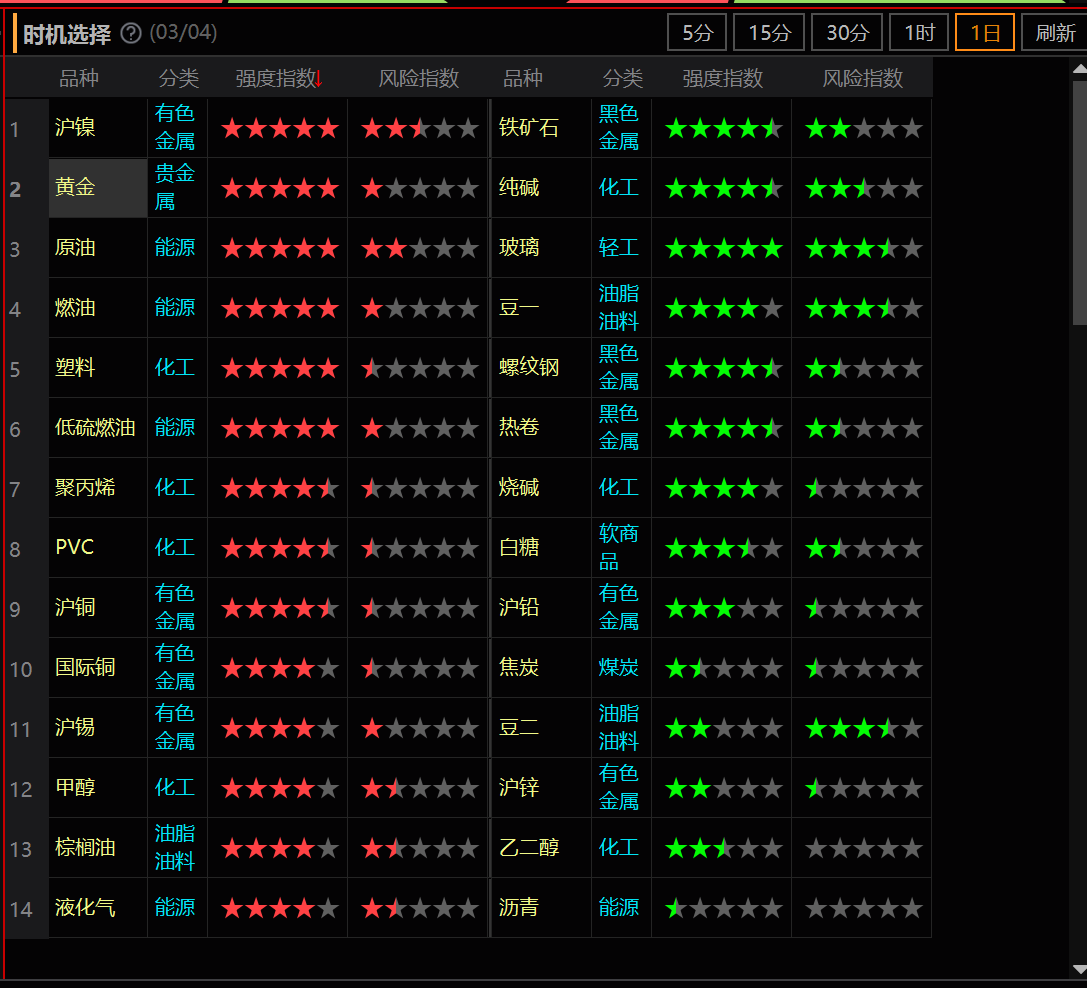1087x988 pixels.
Task: Click 贵金属 category of 黄金
Action: tap(175, 187)
